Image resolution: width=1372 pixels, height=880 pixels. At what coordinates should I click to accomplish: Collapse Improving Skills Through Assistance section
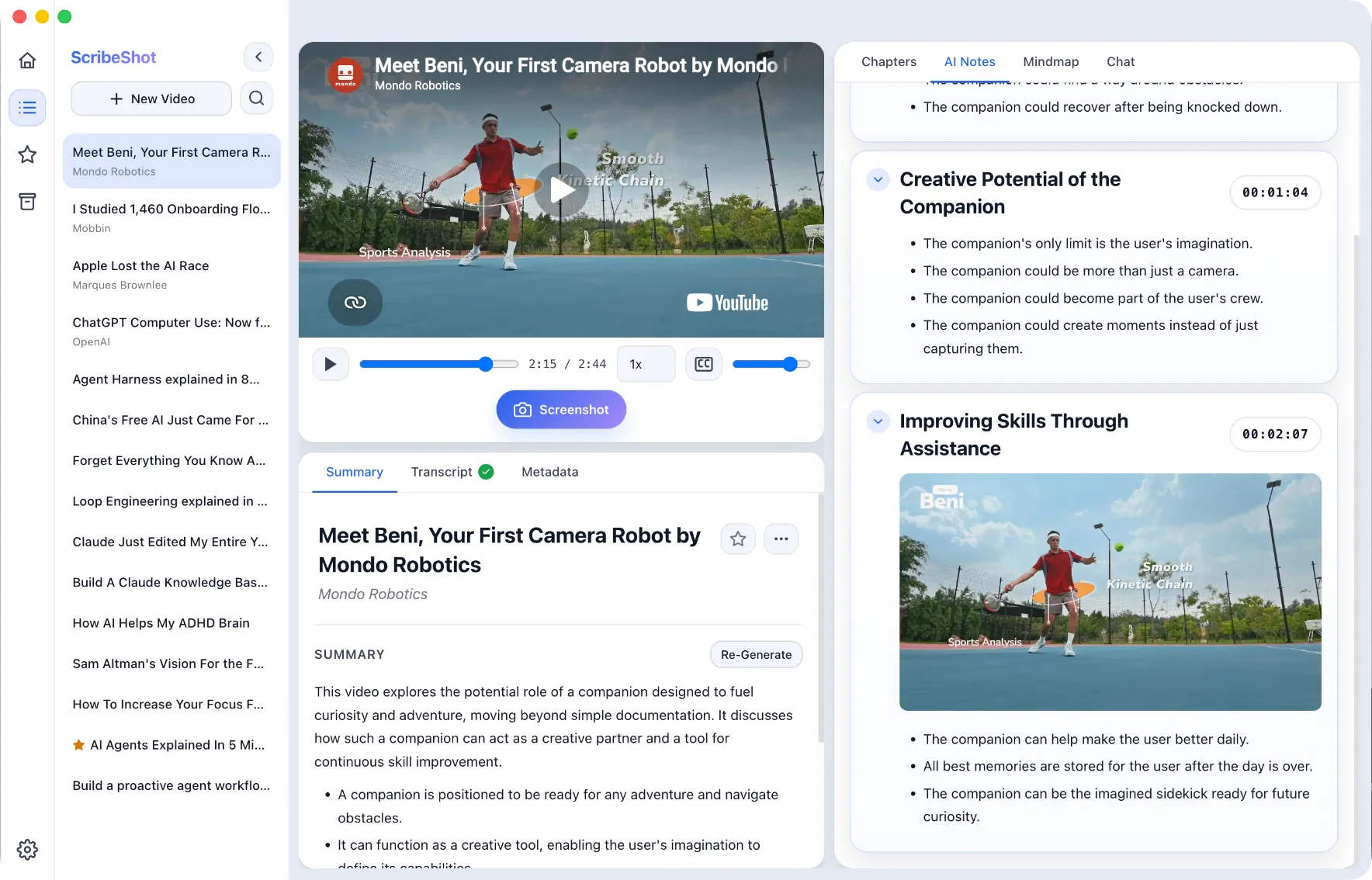coord(878,421)
